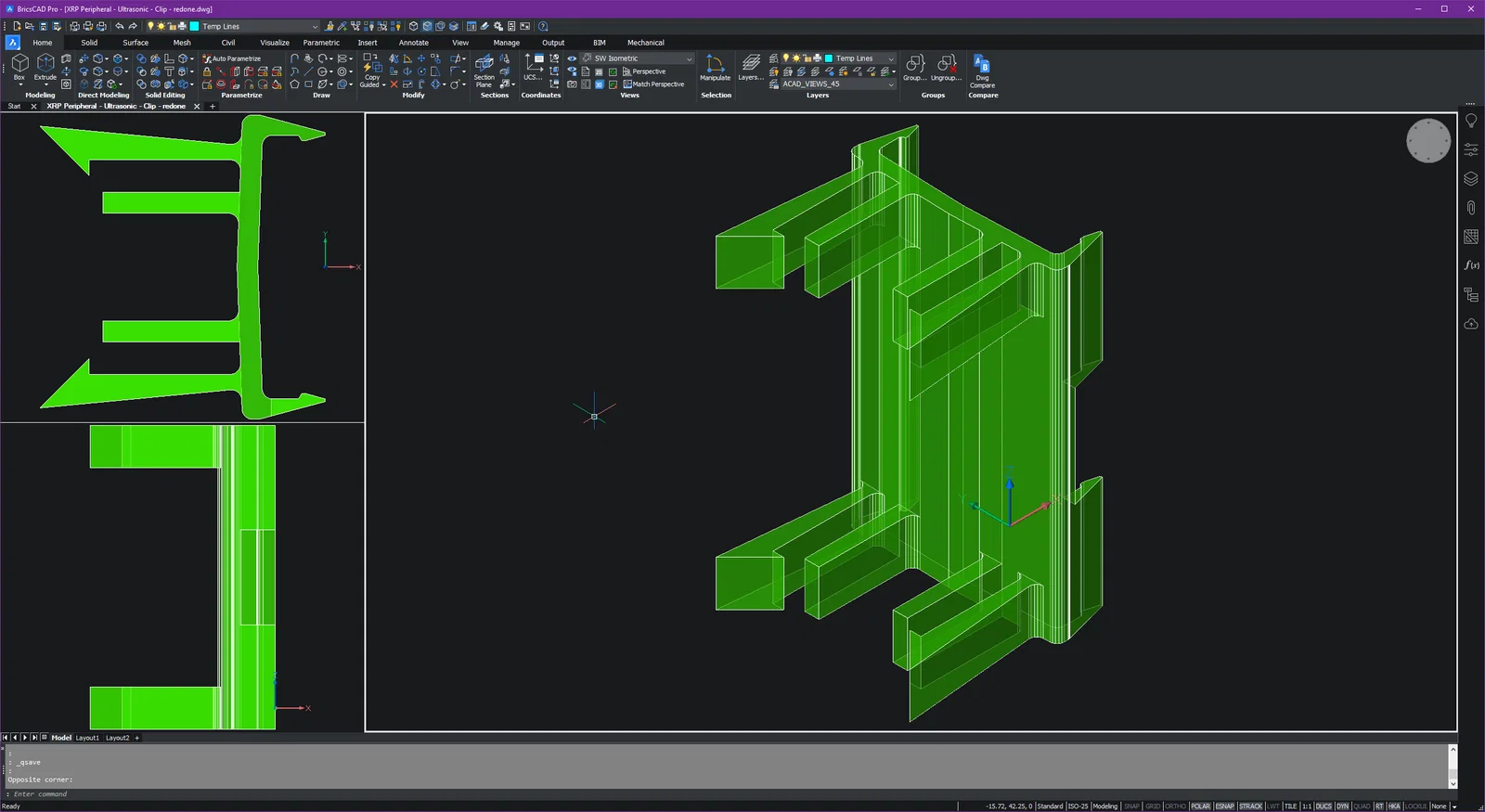Viewport: 1485px width, 812px height.
Task: Click the Group icon in Groups panel
Action: point(914,67)
